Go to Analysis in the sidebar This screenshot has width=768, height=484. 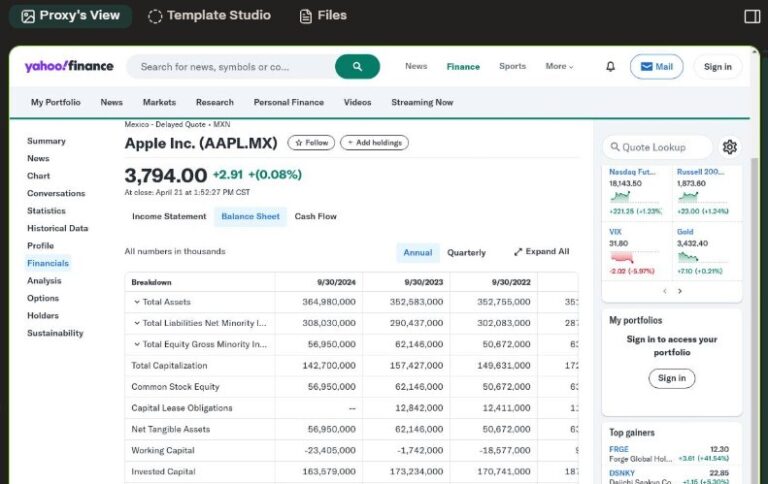[44, 281]
